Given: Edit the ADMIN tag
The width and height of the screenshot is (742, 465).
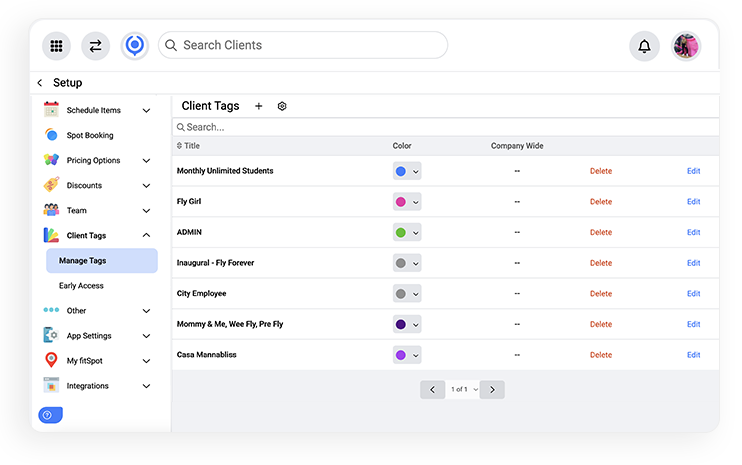Looking at the screenshot, I should pyautogui.click(x=694, y=232).
